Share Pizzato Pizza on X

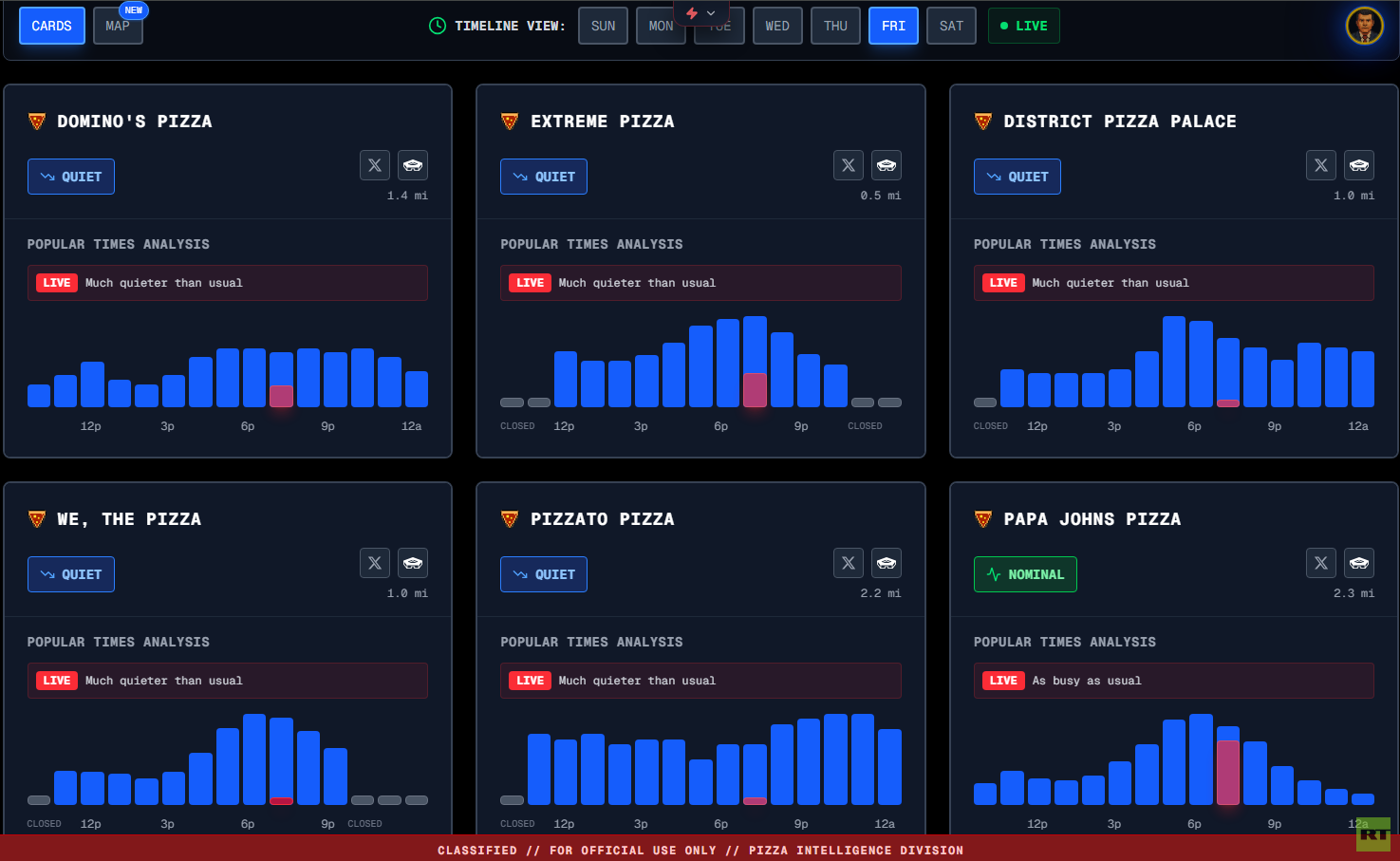pos(849,563)
